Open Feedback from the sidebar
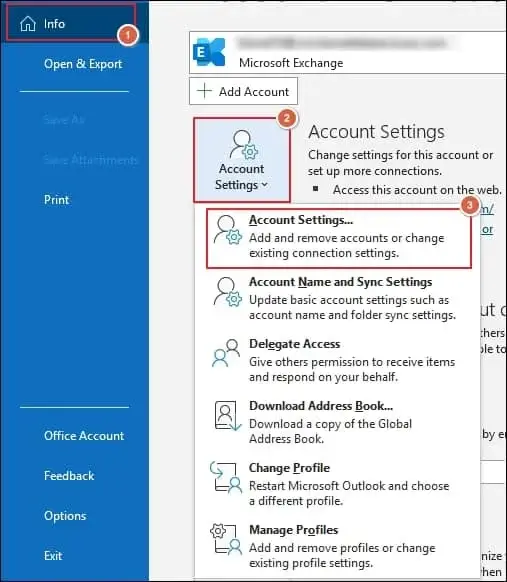This screenshot has height=582, width=507. coord(69,476)
